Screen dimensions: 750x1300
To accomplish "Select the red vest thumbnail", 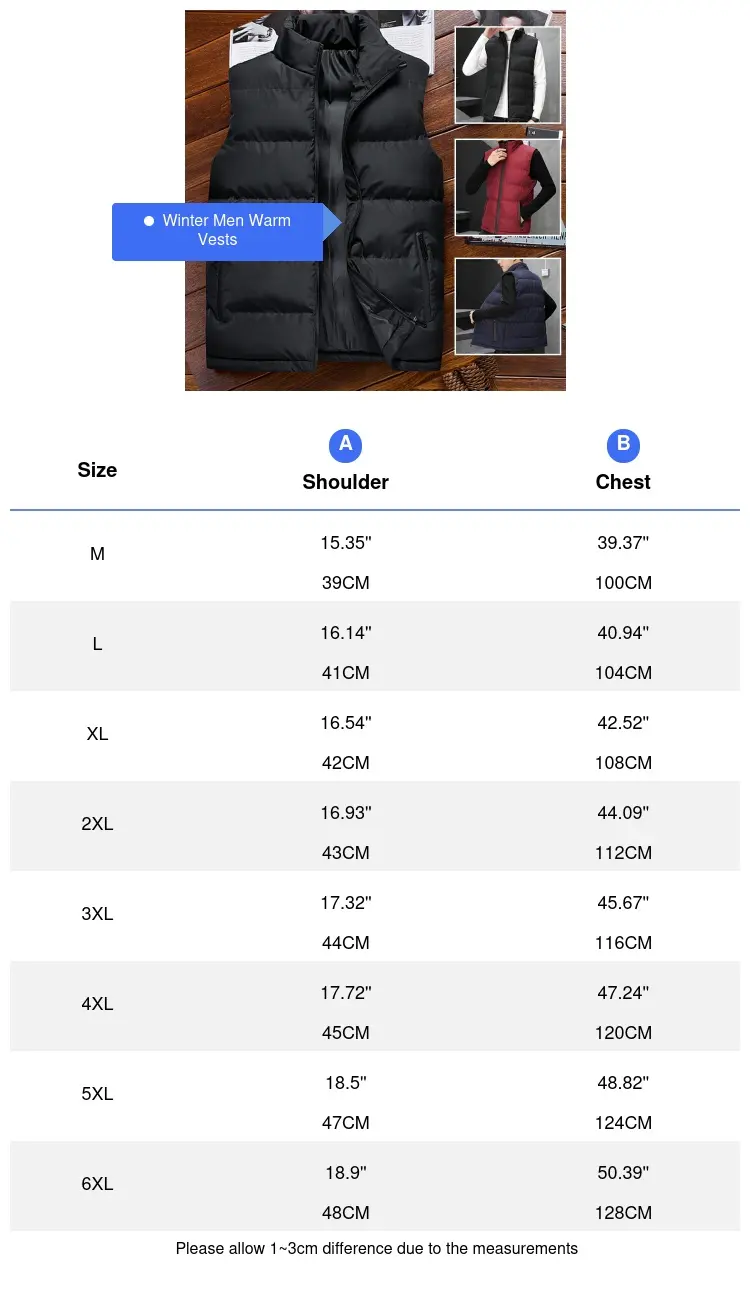I will click(x=508, y=188).
